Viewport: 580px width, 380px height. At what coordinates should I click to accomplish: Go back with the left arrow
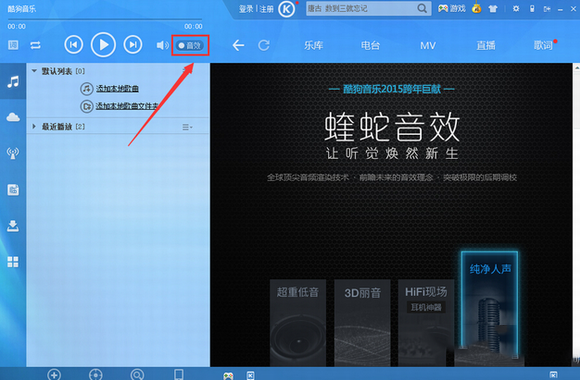pos(238,46)
